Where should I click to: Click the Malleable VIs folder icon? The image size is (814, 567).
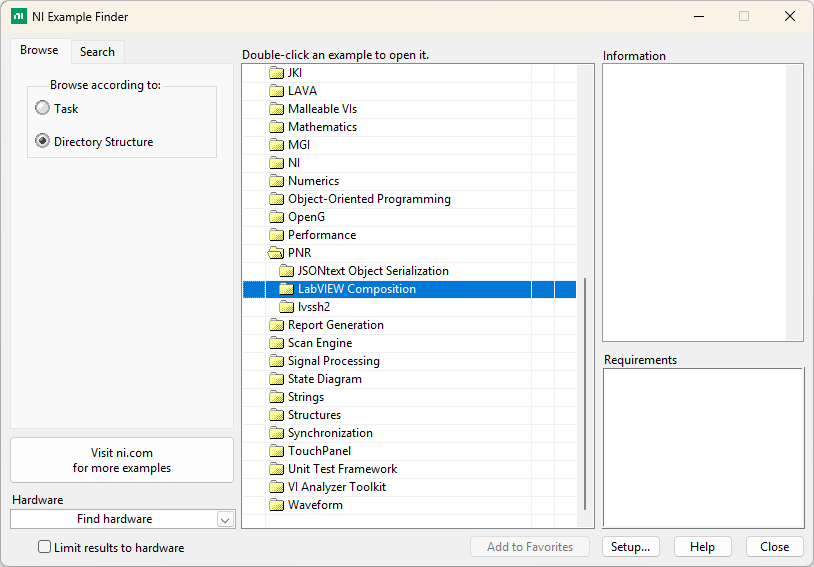pos(276,109)
